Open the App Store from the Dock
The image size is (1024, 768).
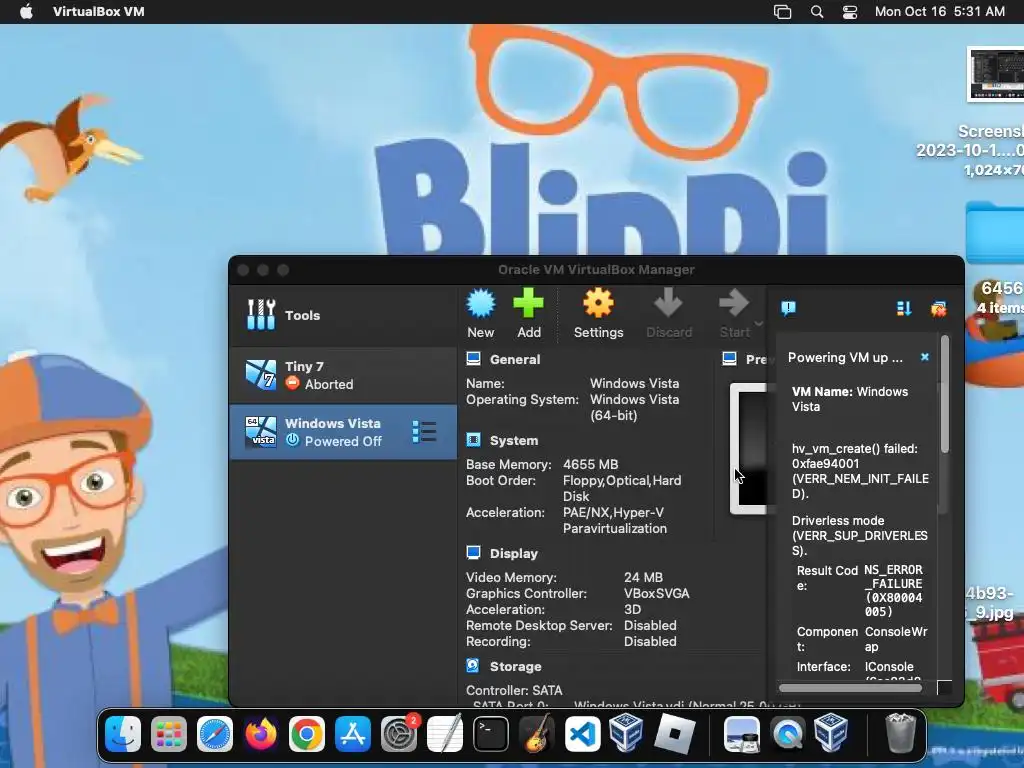click(x=353, y=734)
